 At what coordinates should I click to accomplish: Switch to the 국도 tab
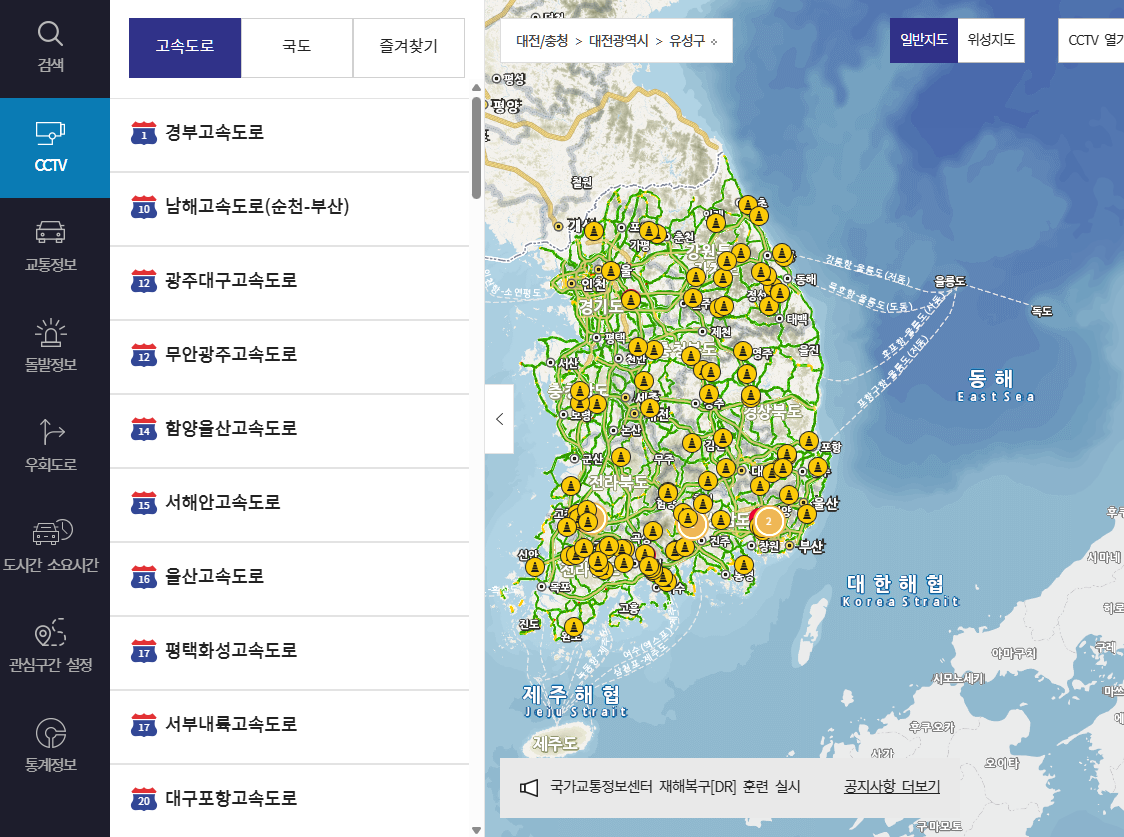296,48
